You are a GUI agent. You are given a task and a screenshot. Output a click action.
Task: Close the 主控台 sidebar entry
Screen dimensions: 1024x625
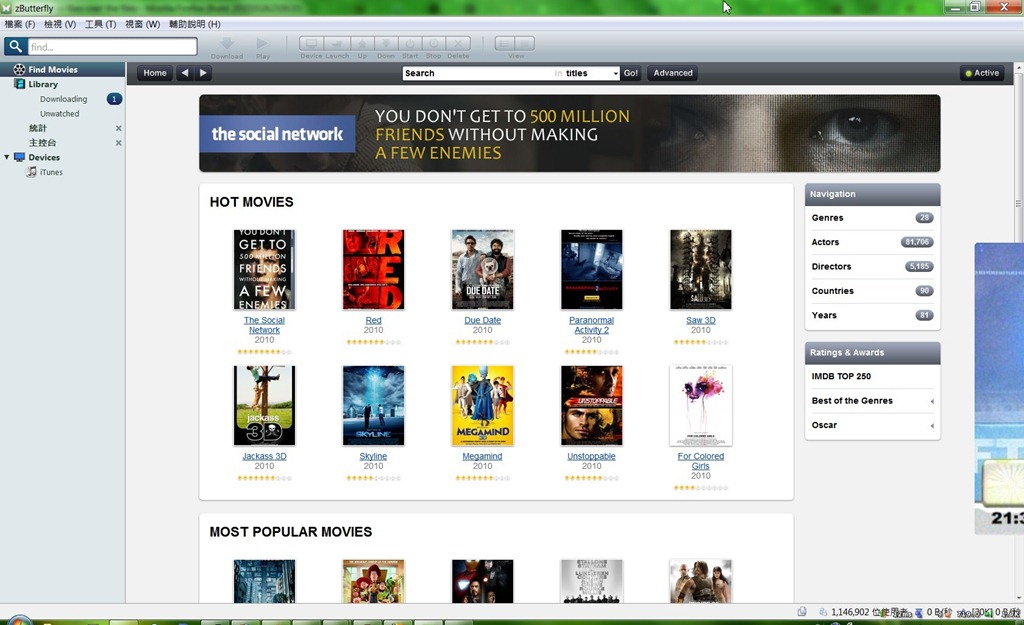point(118,142)
